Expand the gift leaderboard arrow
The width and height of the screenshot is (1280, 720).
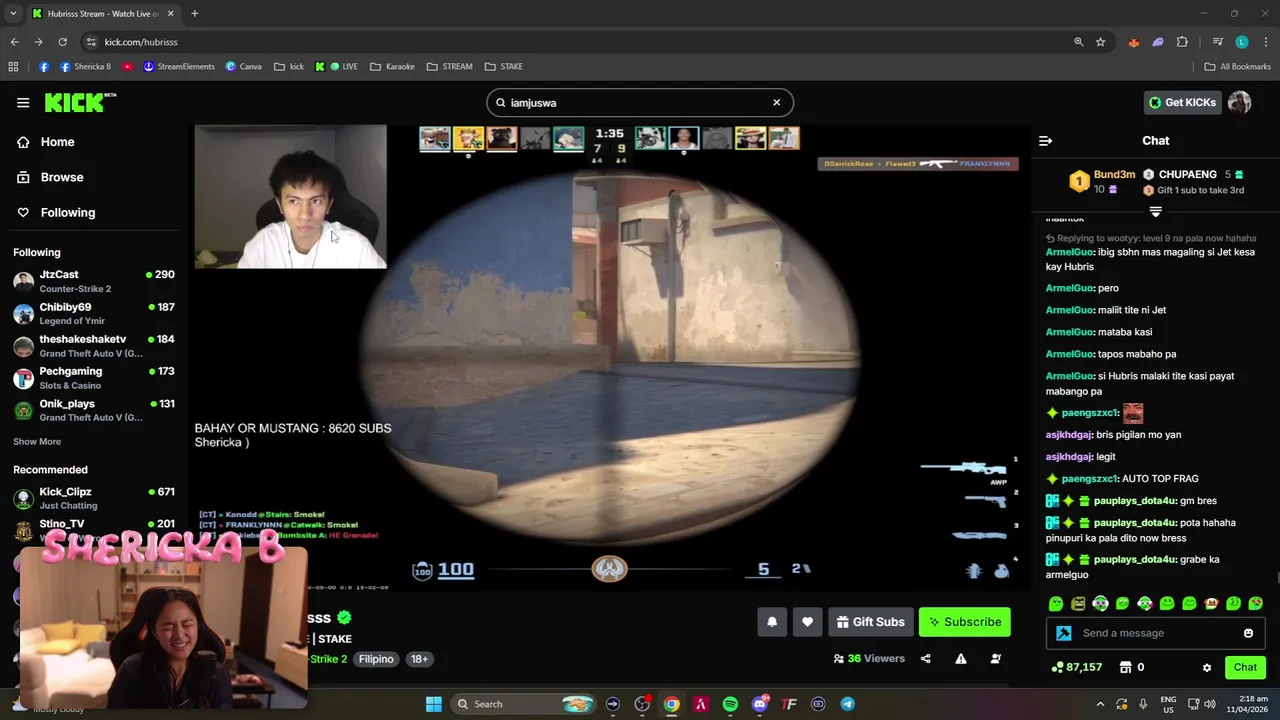click(1155, 211)
